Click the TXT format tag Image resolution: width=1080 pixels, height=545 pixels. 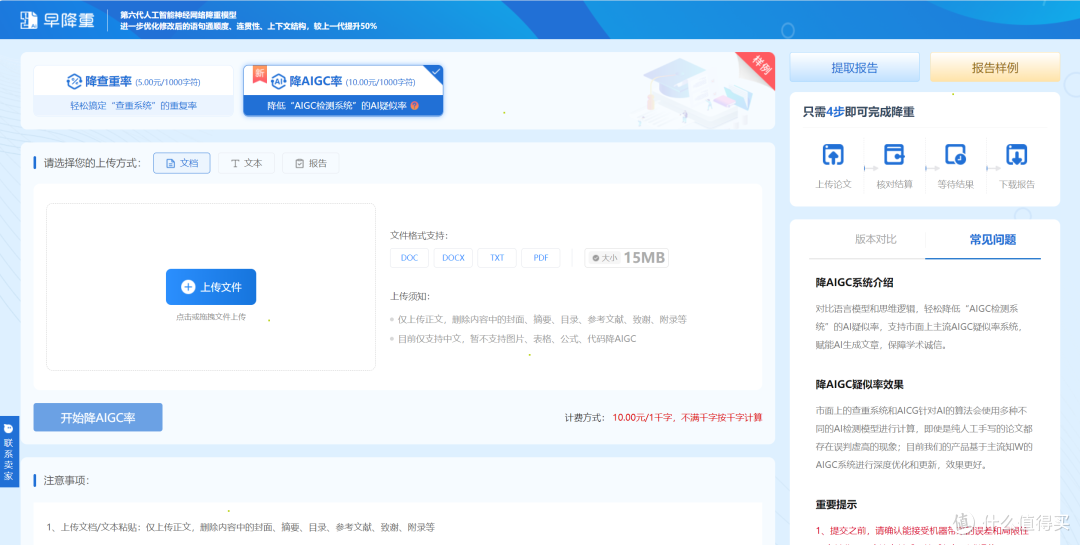click(x=497, y=258)
